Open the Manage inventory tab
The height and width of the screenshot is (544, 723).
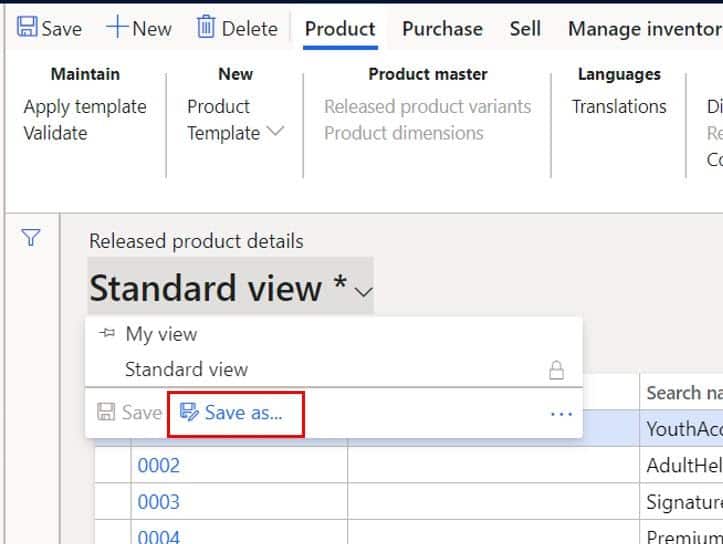[x=645, y=29]
